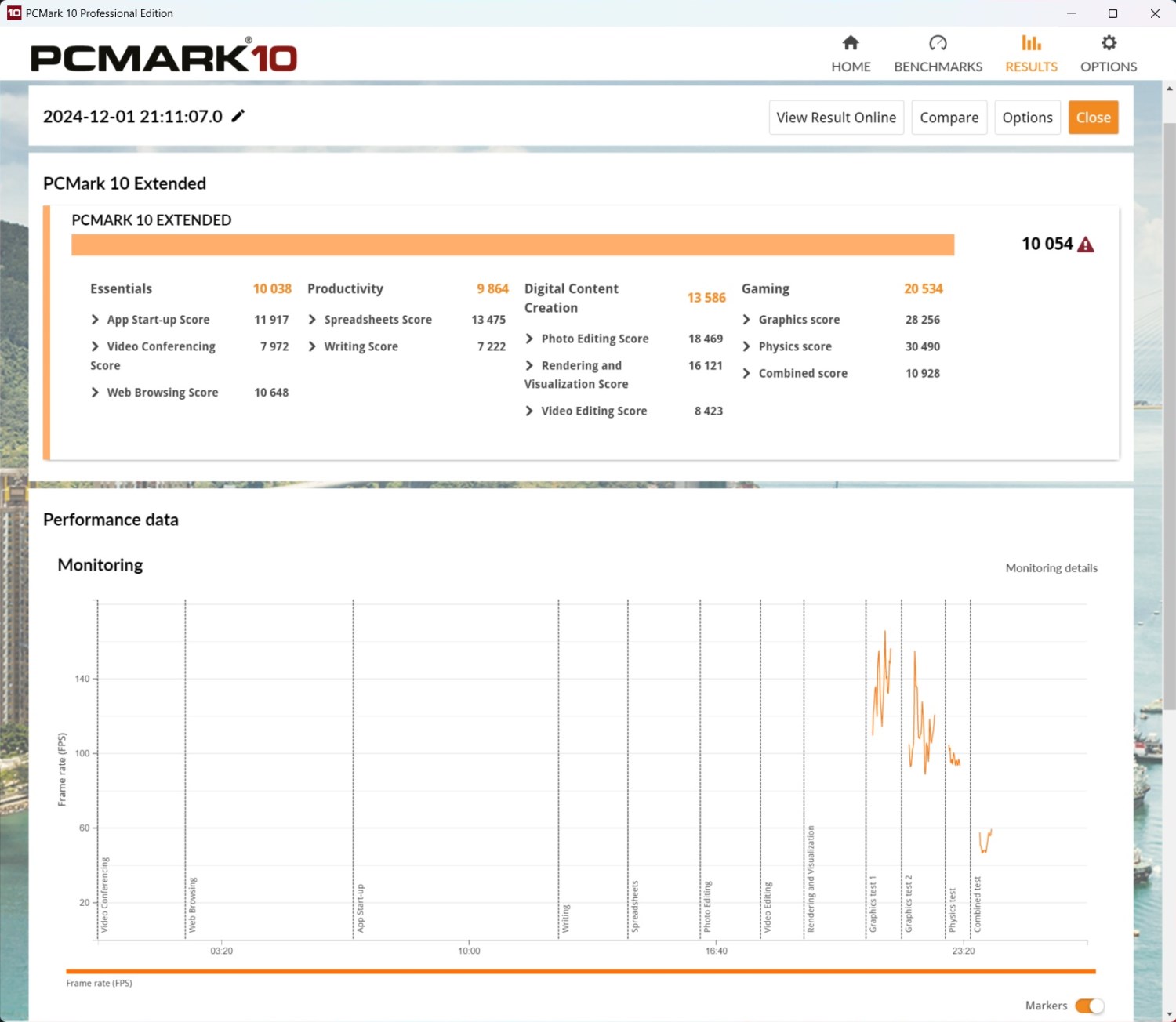Screen dimensions: 1176x1022
Task: Expand Rendering and Visualization Score row
Action: point(529,365)
